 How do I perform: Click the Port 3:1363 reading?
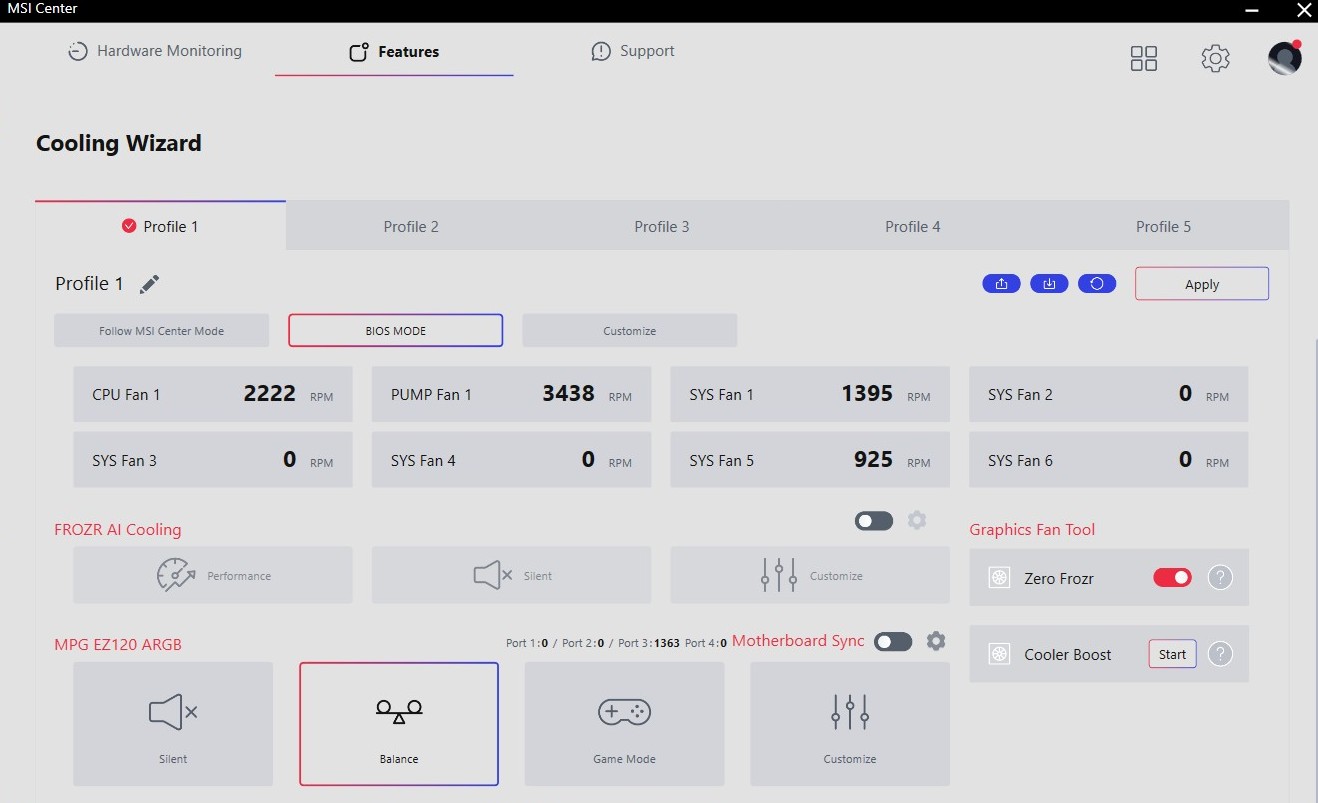pos(649,643)
